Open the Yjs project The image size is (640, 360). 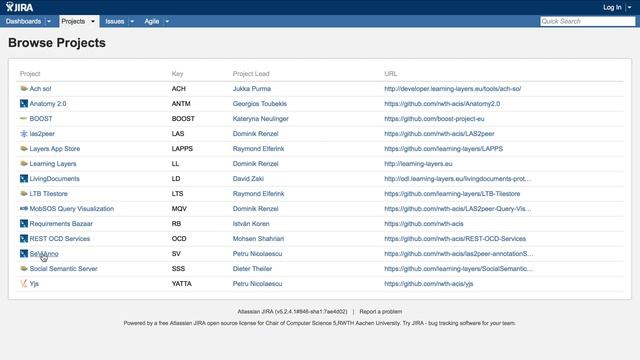34,284
